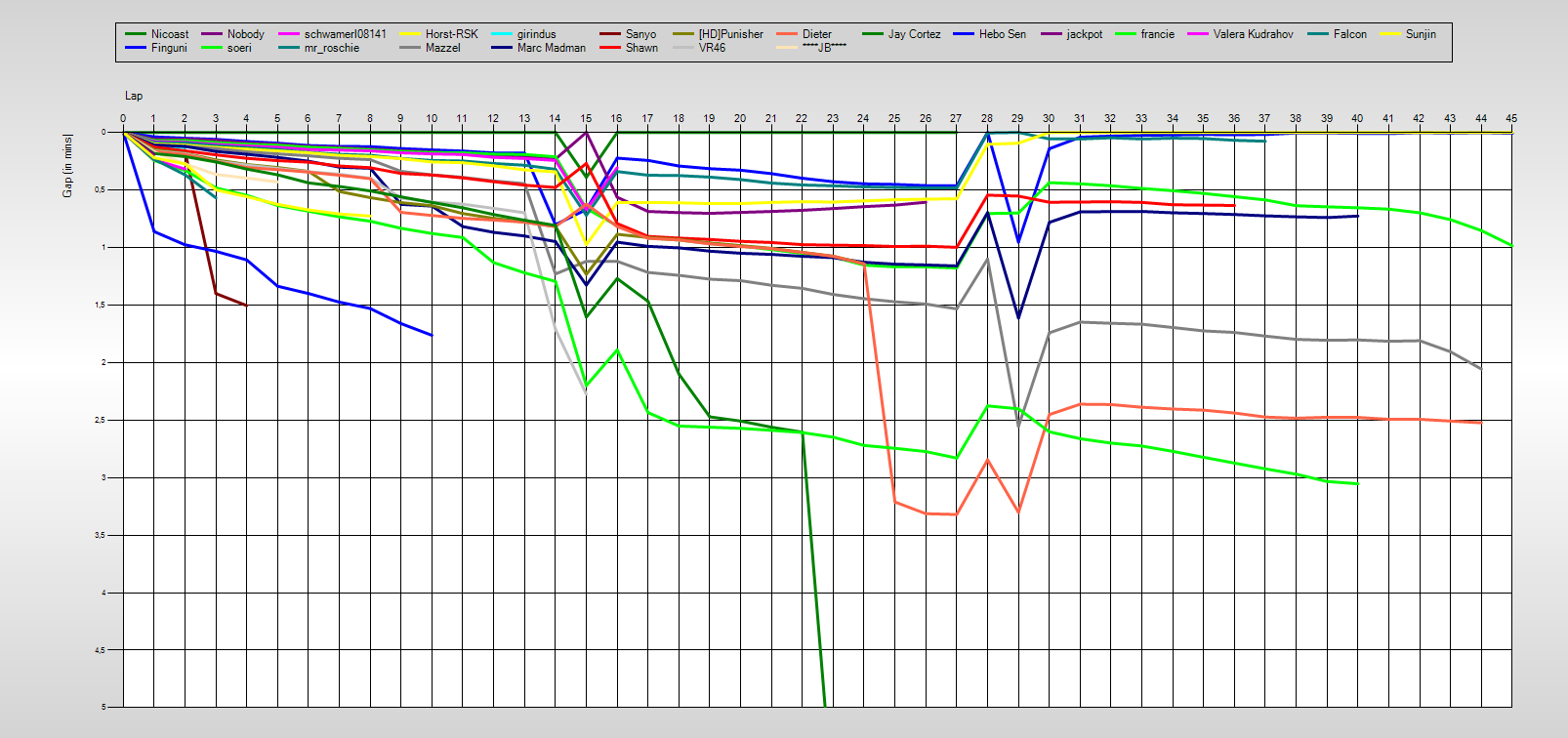Select the Falcon legend label
This screenshot has height=738, width=1568.
coord(1350,34)
